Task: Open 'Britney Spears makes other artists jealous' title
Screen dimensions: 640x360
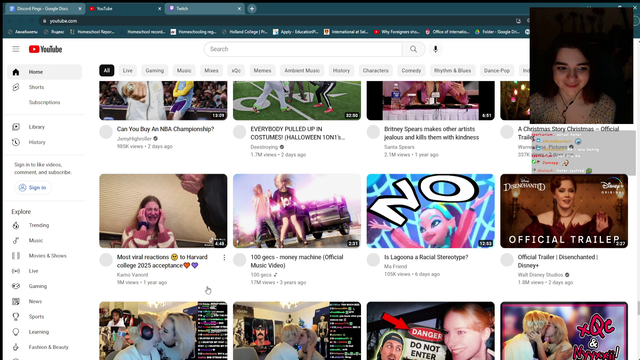Action: pyautogui.click(x=431, y=133)
